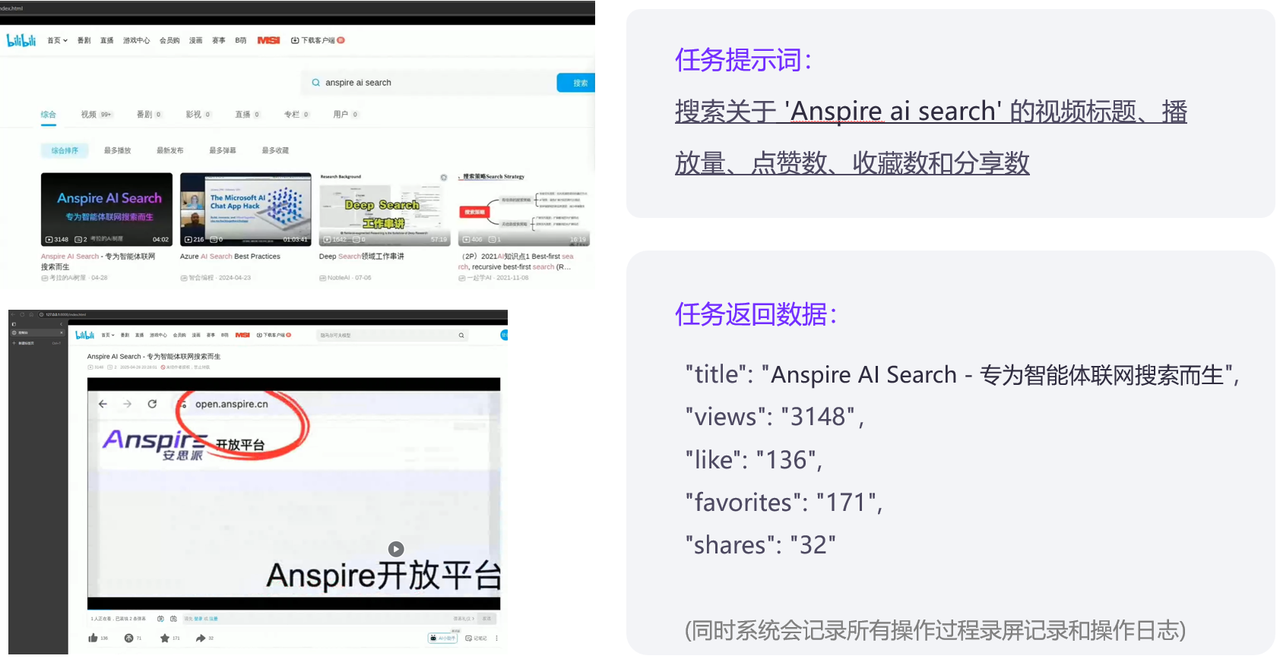Click magnifier icon in 'anspire ai search' box
Viewport: 1280px width, 662px height.
click(x=316, y=83)
